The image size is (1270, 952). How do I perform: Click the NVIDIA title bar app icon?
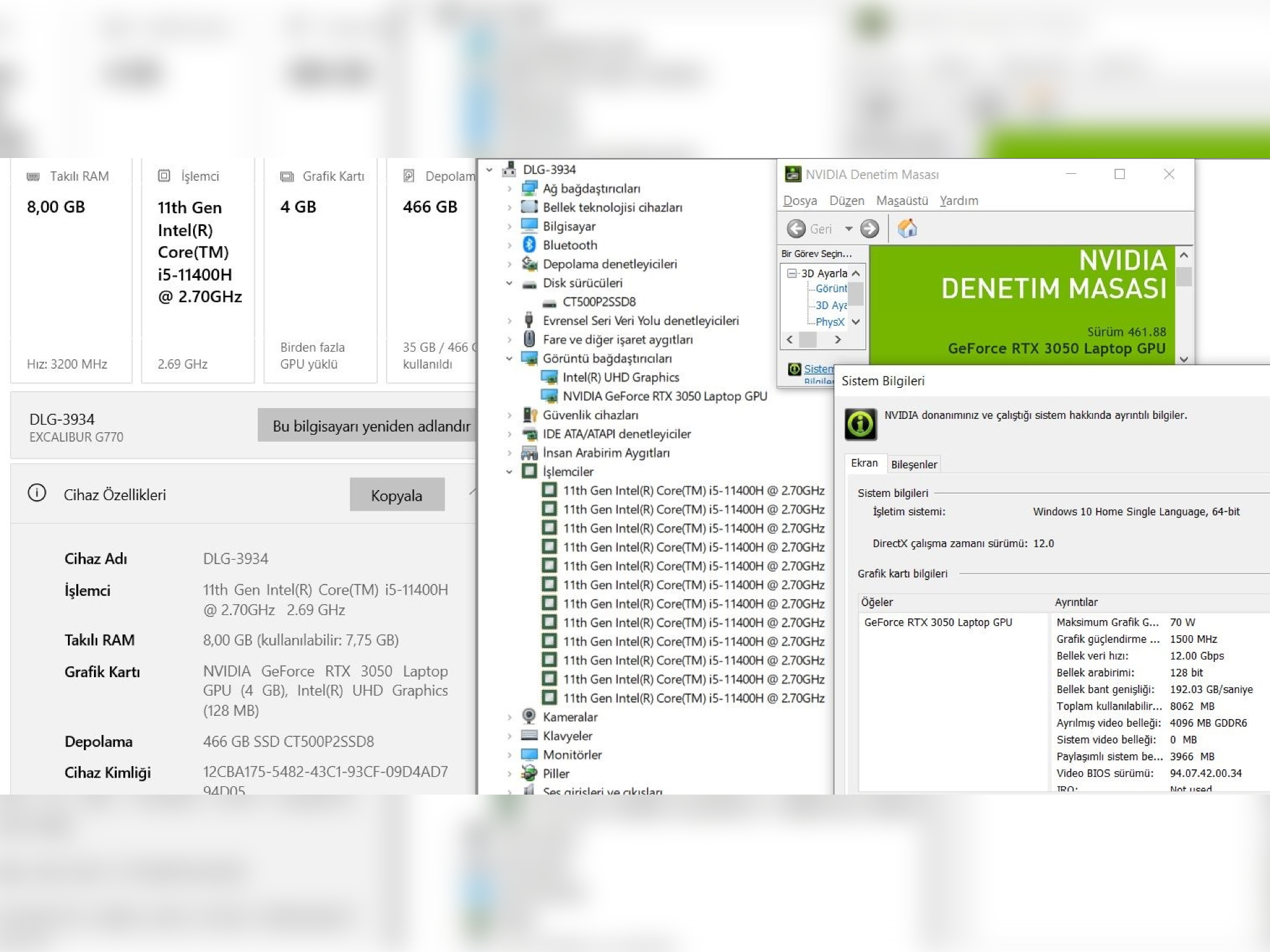[792, 174]
